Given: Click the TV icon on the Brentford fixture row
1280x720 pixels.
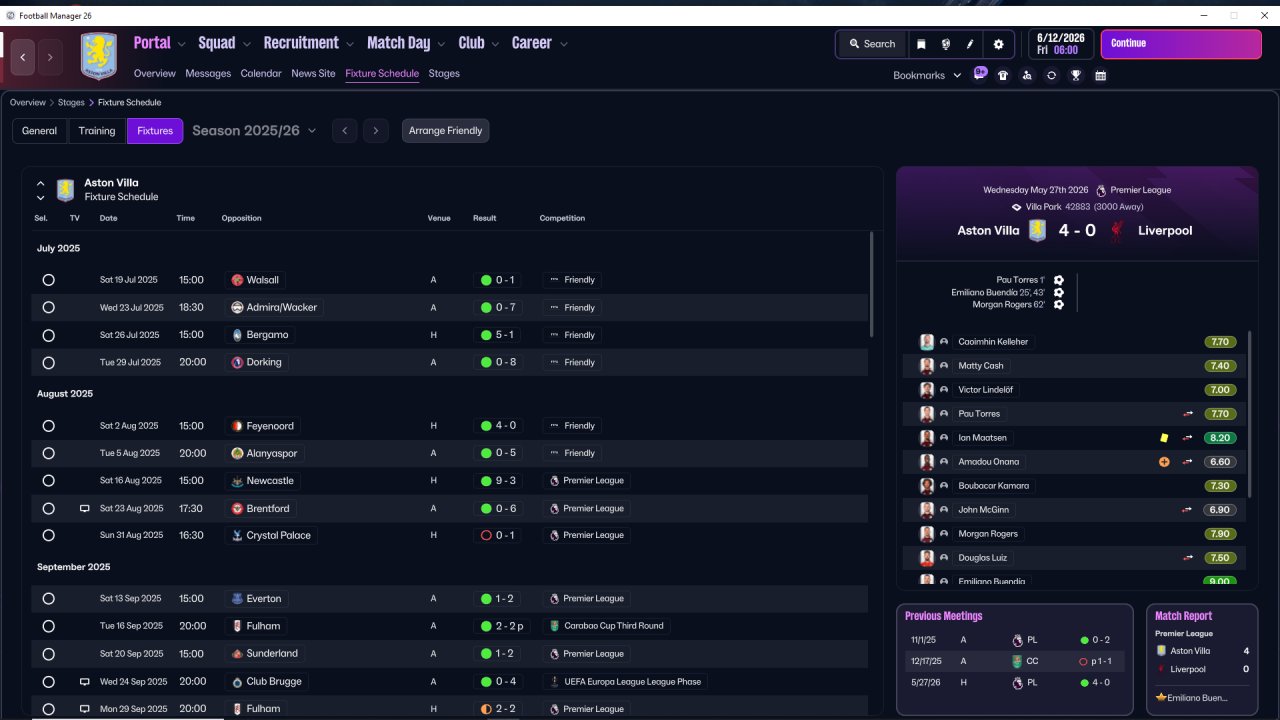Looking at the screenshot, I should coord(84,509).
